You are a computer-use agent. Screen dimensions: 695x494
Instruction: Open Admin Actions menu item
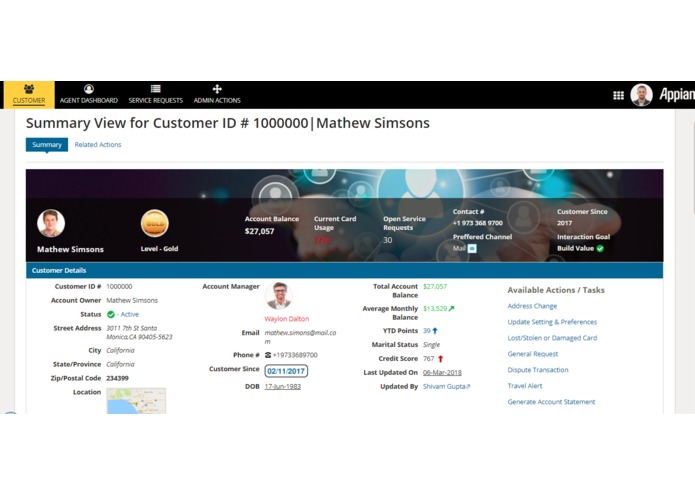(x=217, y=94)
